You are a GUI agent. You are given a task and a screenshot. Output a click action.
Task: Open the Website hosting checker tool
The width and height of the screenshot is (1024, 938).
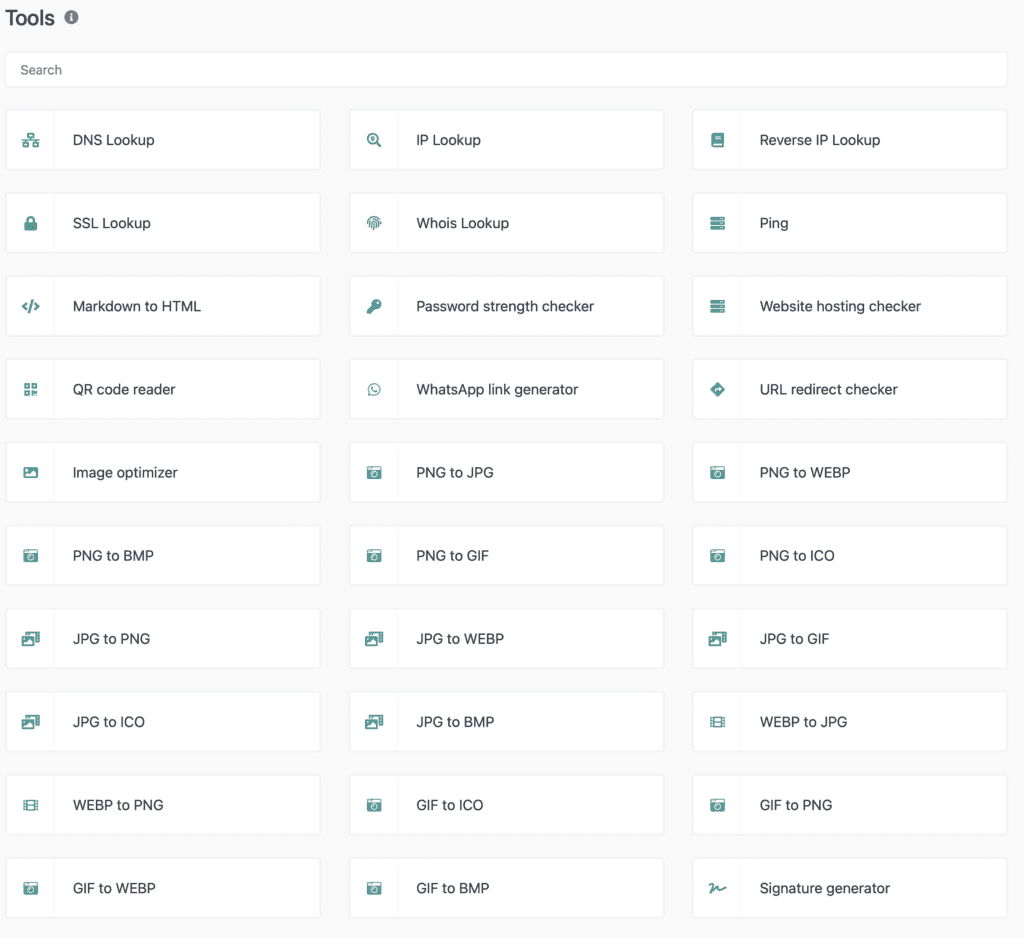pyautogui.click(x=839, y=306)
